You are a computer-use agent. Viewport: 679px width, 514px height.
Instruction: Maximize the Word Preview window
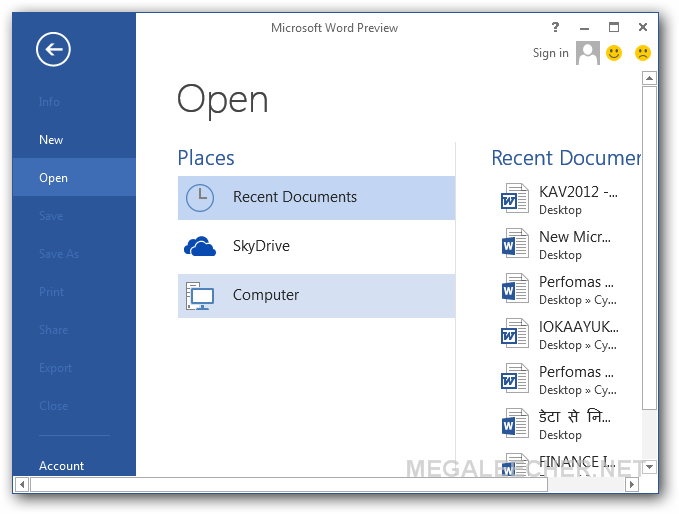[x=614, y=27]
